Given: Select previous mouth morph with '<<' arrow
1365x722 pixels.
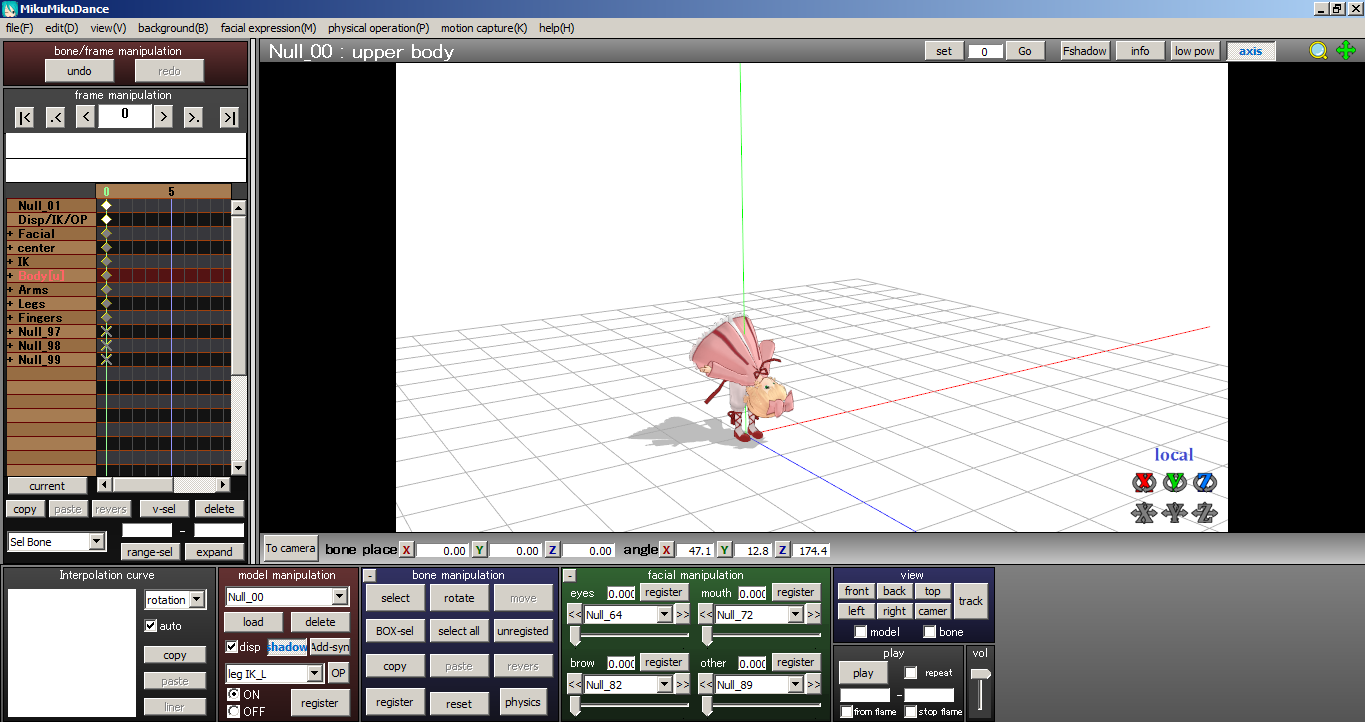Looking at the screenshot, I should (x=706, y=615).
